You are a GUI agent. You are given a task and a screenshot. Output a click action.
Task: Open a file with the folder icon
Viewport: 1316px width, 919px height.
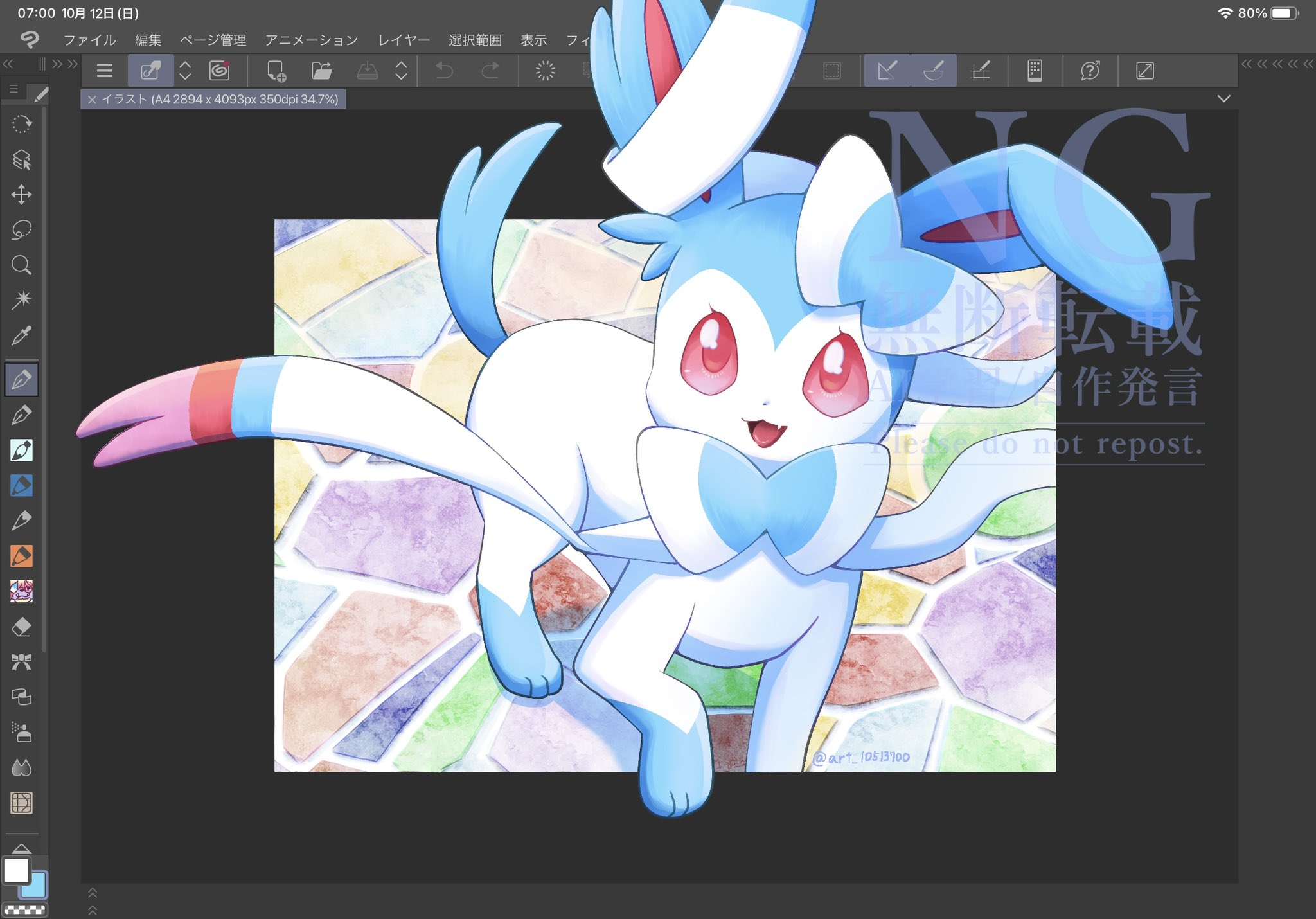click(321, 71)
